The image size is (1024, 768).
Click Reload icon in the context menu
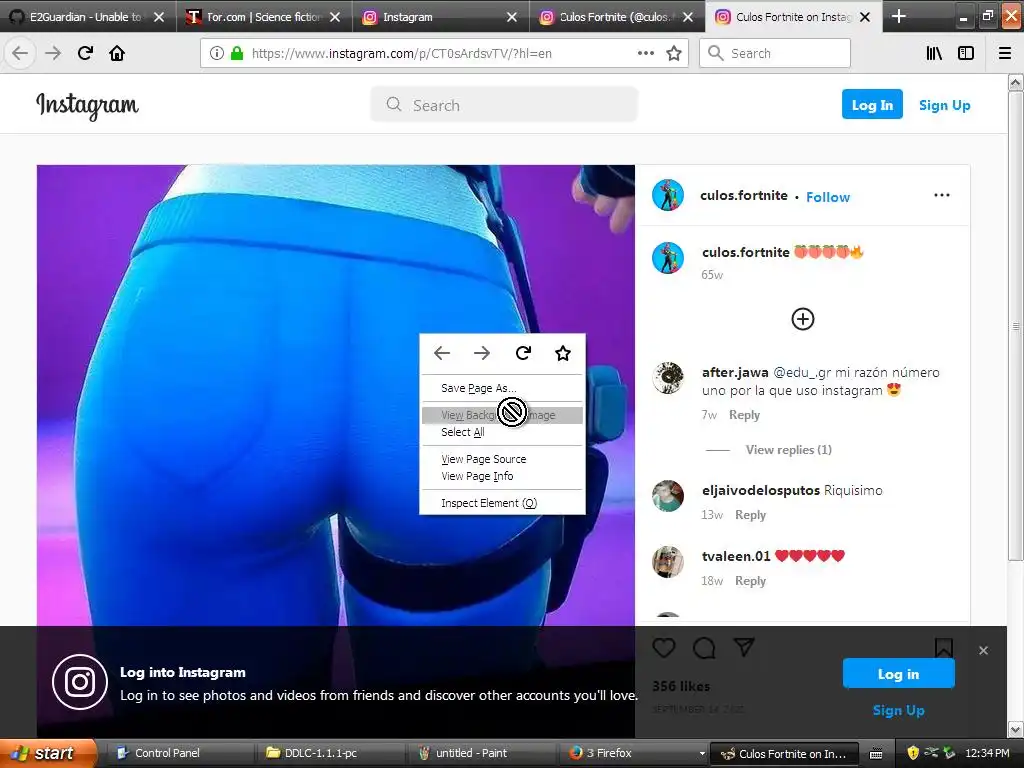[x=523, y=353]
